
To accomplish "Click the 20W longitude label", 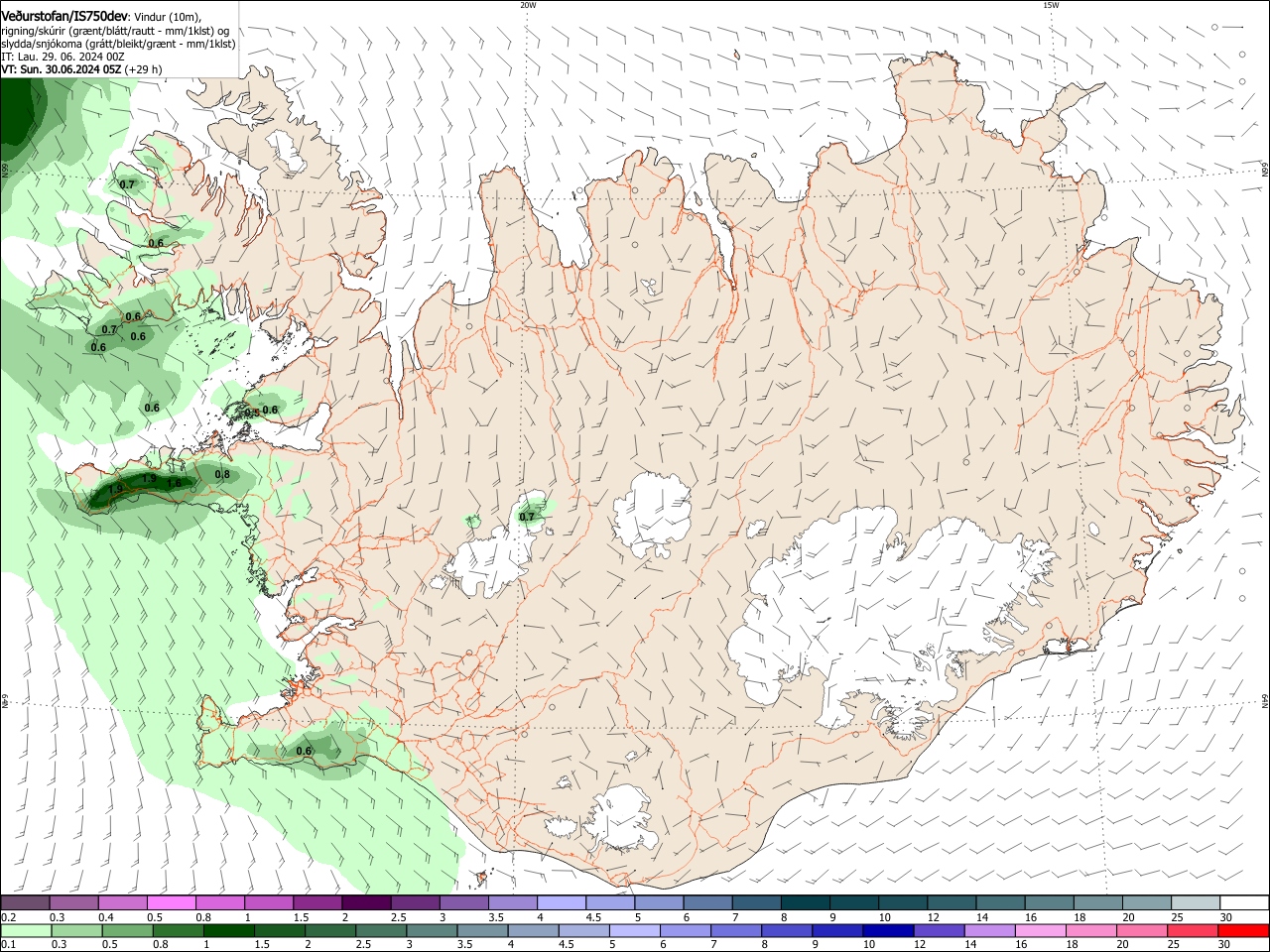I will pos(528,5).
